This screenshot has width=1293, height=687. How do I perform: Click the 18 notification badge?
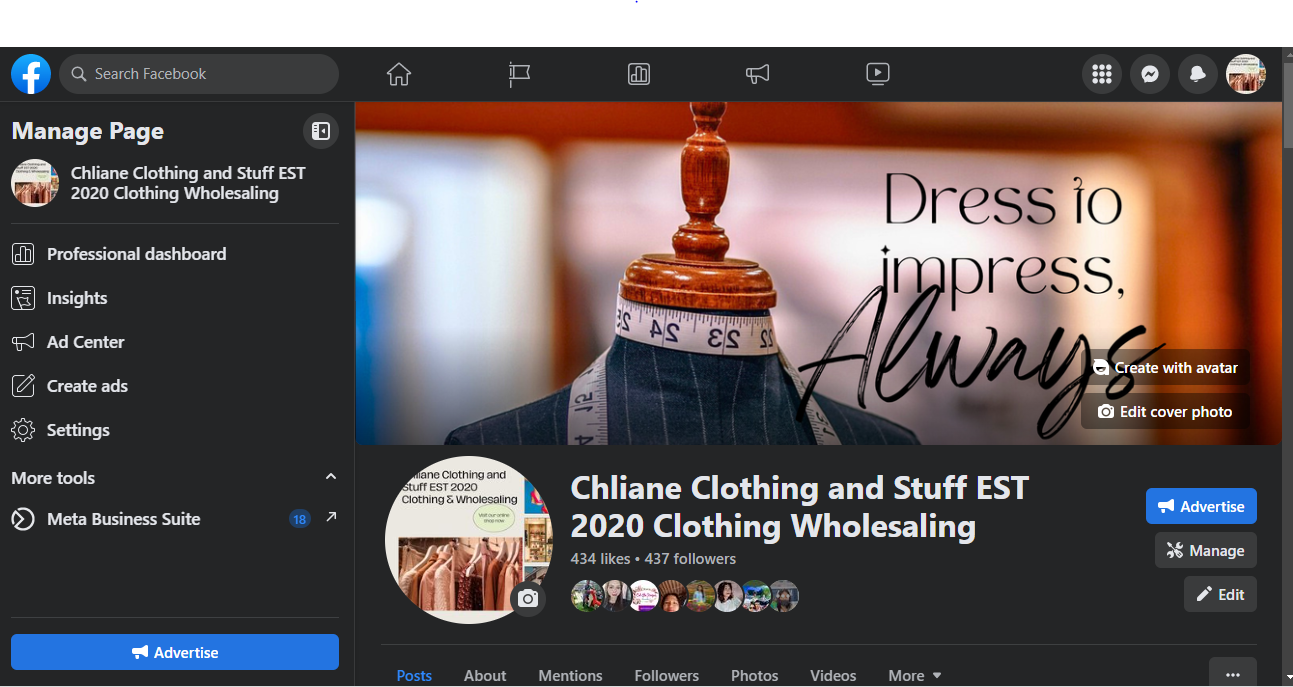click(299, 519)
